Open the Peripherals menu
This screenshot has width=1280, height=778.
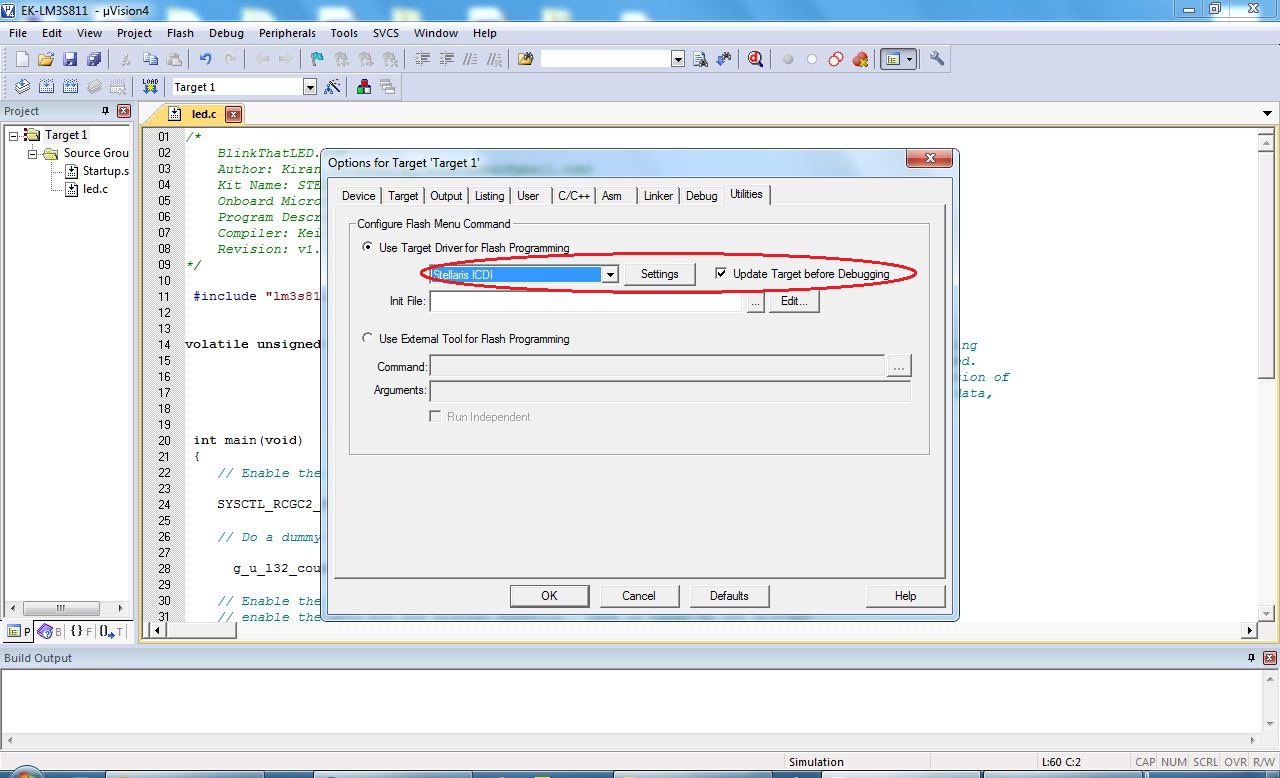pyautogui.click(x=287, y=33)
